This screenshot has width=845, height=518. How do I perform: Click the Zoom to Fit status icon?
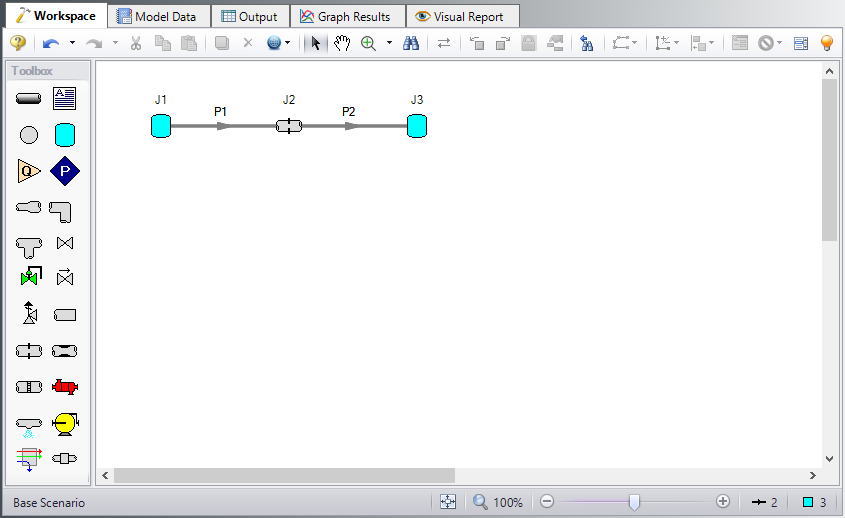pyautogui.click(x=447, y=502)
